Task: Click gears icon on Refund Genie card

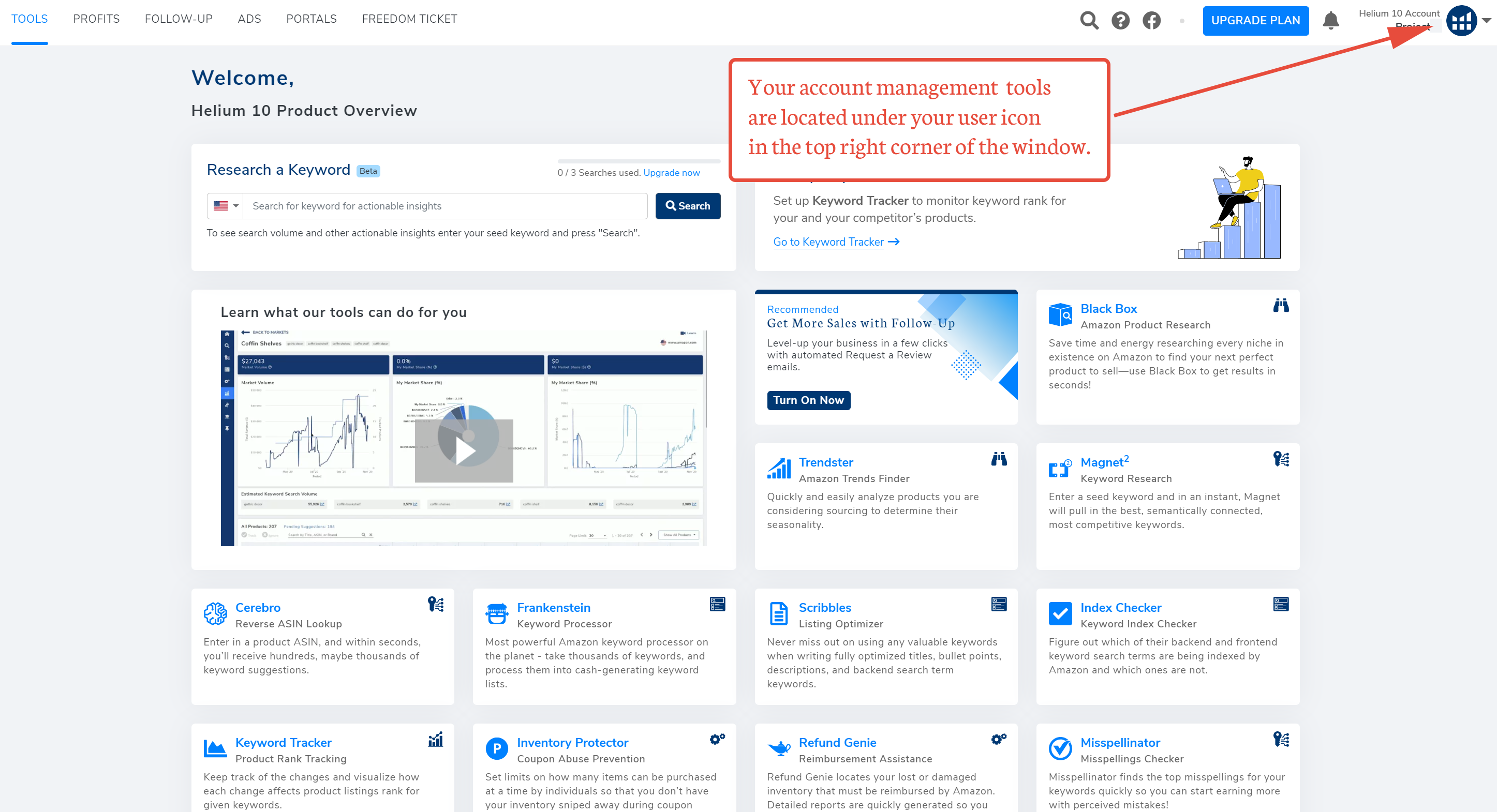Action: point(998,739)
